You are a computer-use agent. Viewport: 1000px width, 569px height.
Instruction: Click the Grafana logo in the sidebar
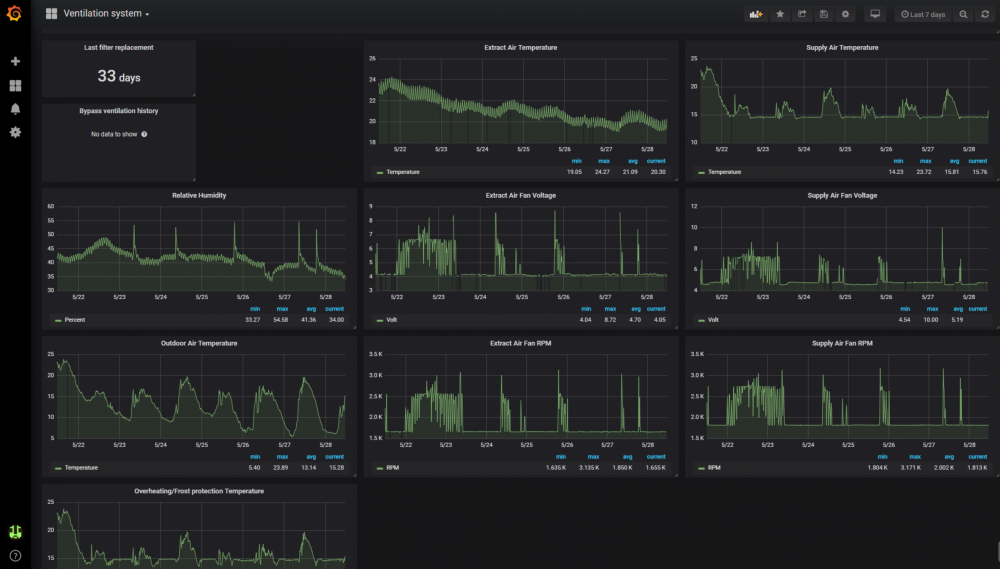coord(15,14)
